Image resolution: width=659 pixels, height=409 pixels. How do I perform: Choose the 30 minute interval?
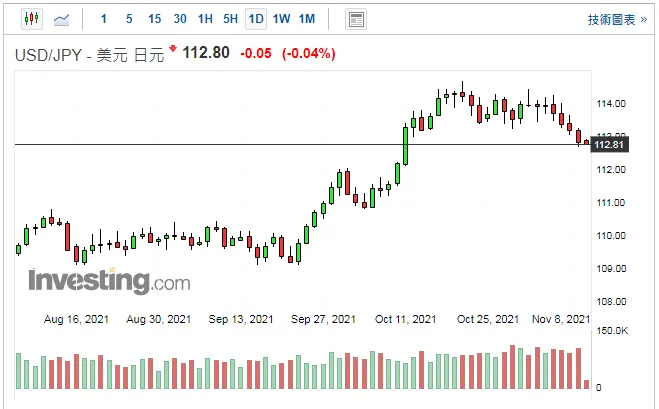click(x=180, y=19)
